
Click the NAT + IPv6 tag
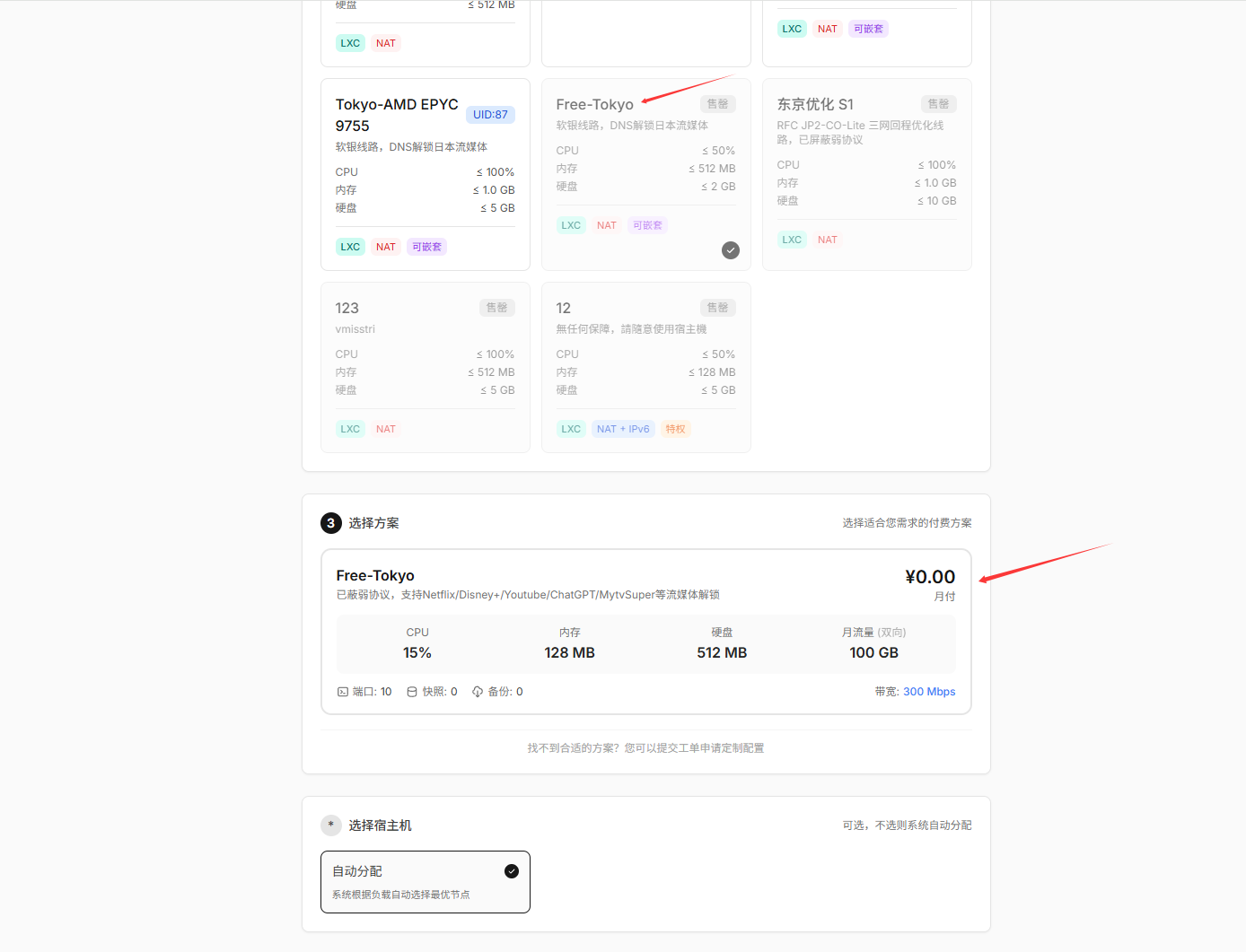click(x=623, y=429)
